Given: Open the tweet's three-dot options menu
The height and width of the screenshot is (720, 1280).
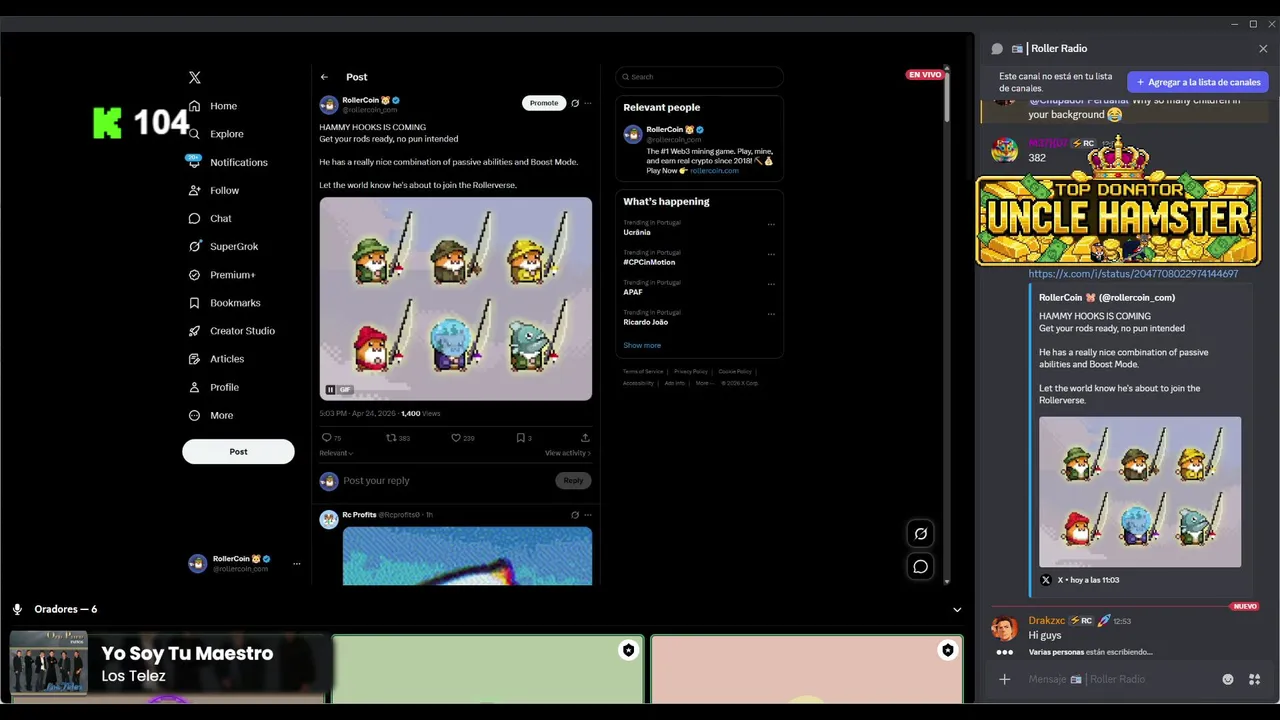Looking at the screenshot, I should point(588,103).
